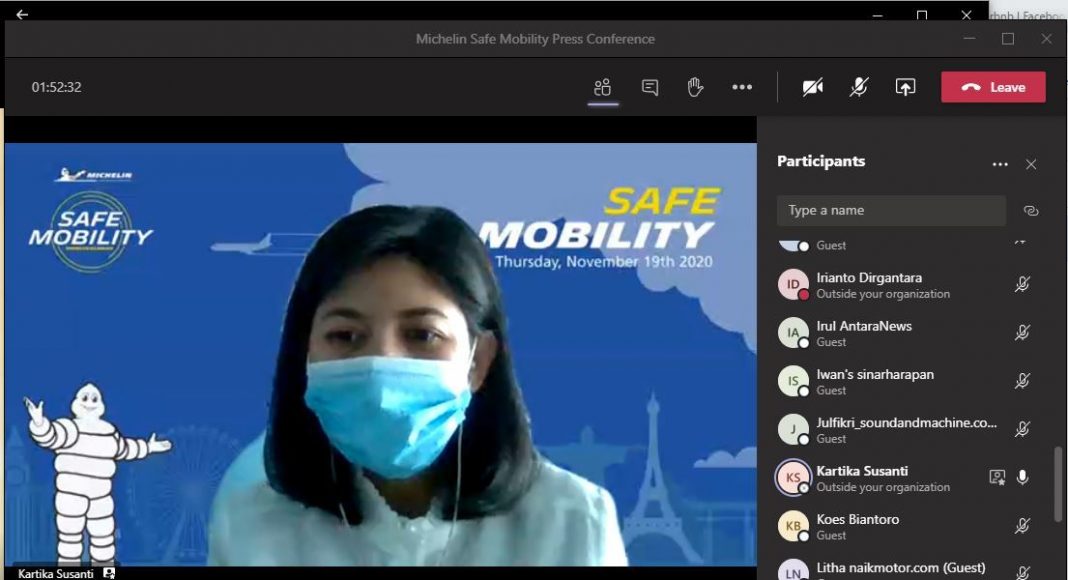Open Participants panel more options
This screenshot has height=580, width=1068.
1000,164
